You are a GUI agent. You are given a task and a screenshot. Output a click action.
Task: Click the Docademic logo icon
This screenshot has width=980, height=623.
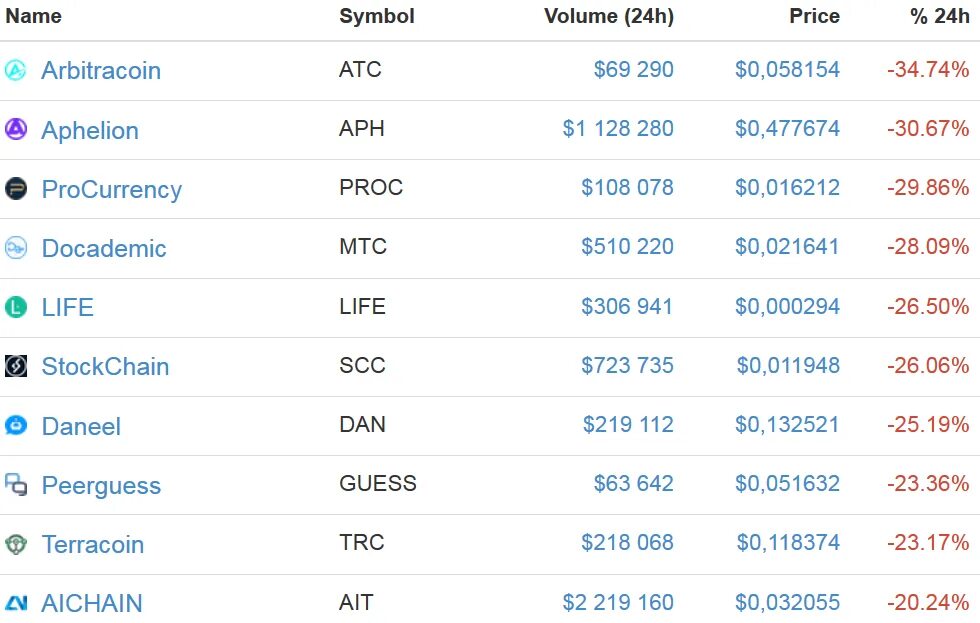(x=16, y=247)
